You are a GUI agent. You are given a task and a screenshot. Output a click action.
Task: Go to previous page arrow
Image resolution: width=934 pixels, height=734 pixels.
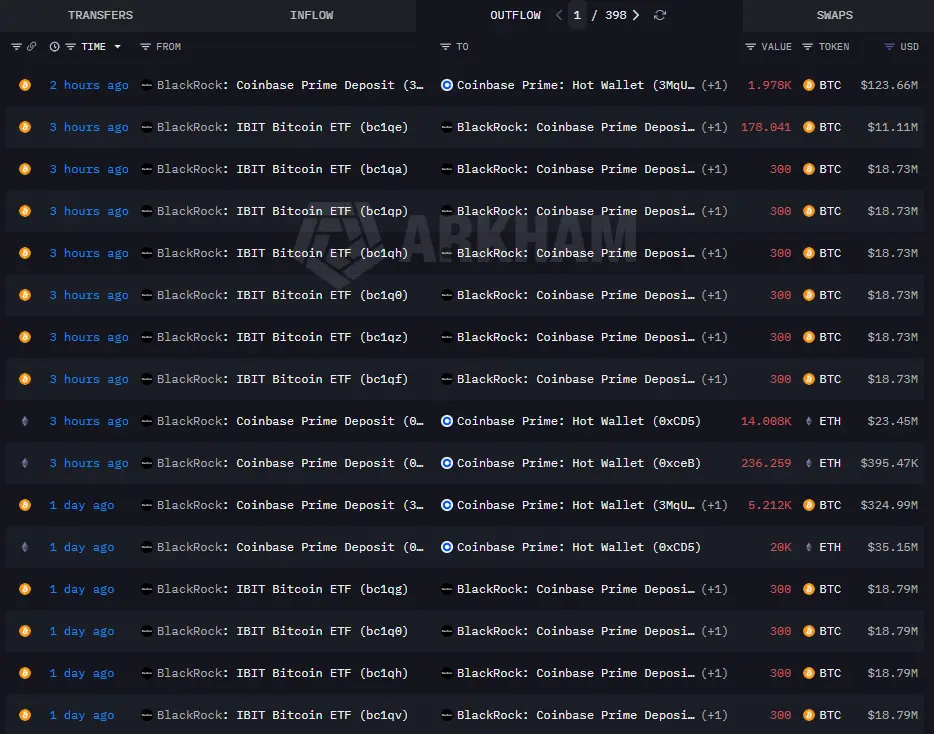[x=559, y=15]
